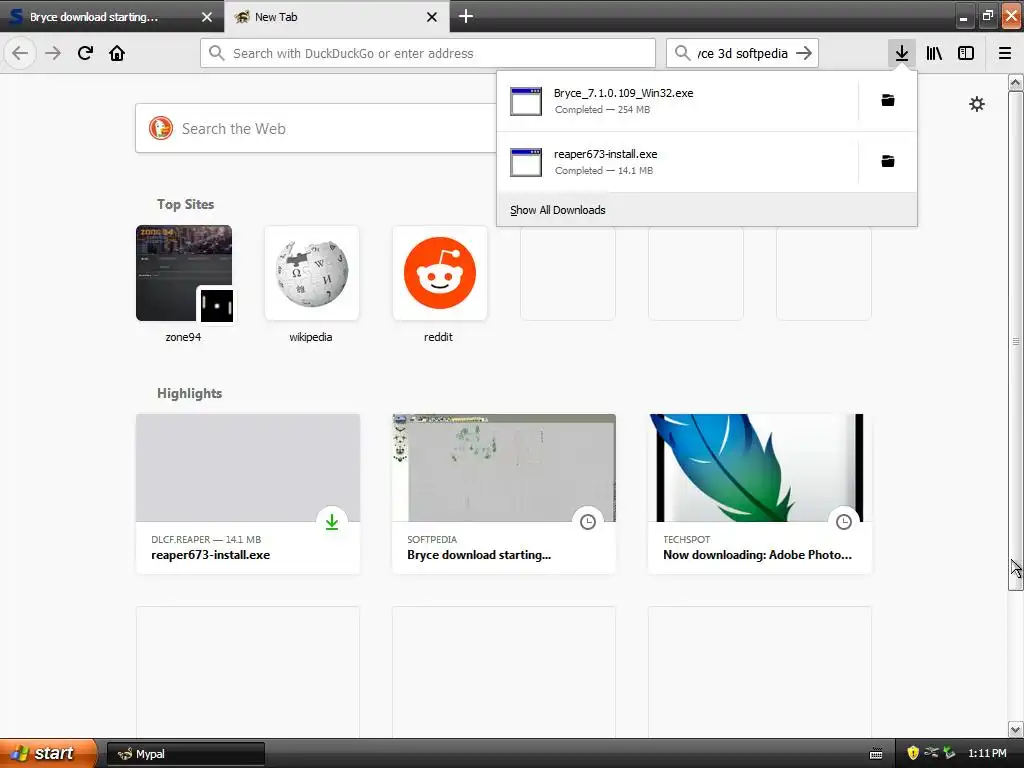The width and height of the screenshot is (1024, 768).
Task: Focus the address bar field
Action: click(x=428, y=53)
